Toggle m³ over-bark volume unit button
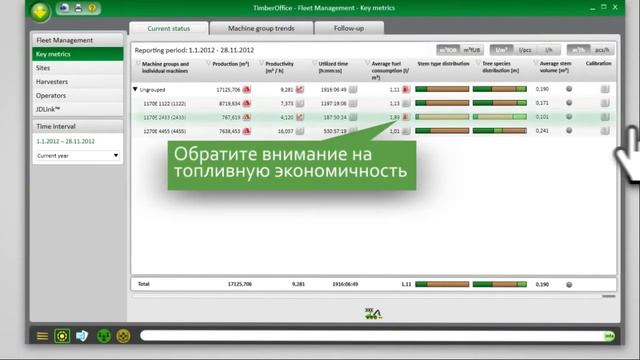 (x=448, y=50)
